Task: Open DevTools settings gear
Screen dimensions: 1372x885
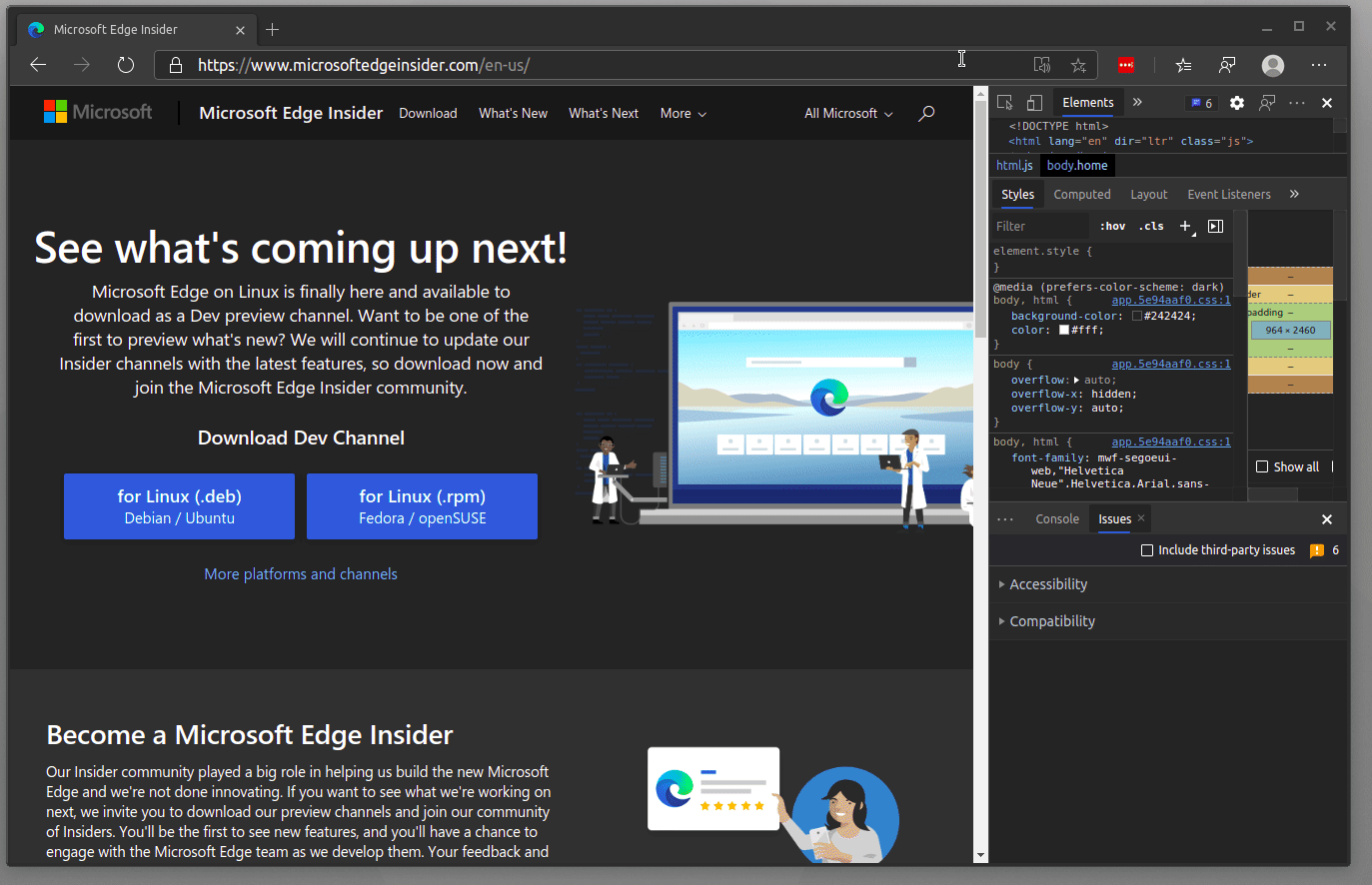Action: tap(1237, 103)
